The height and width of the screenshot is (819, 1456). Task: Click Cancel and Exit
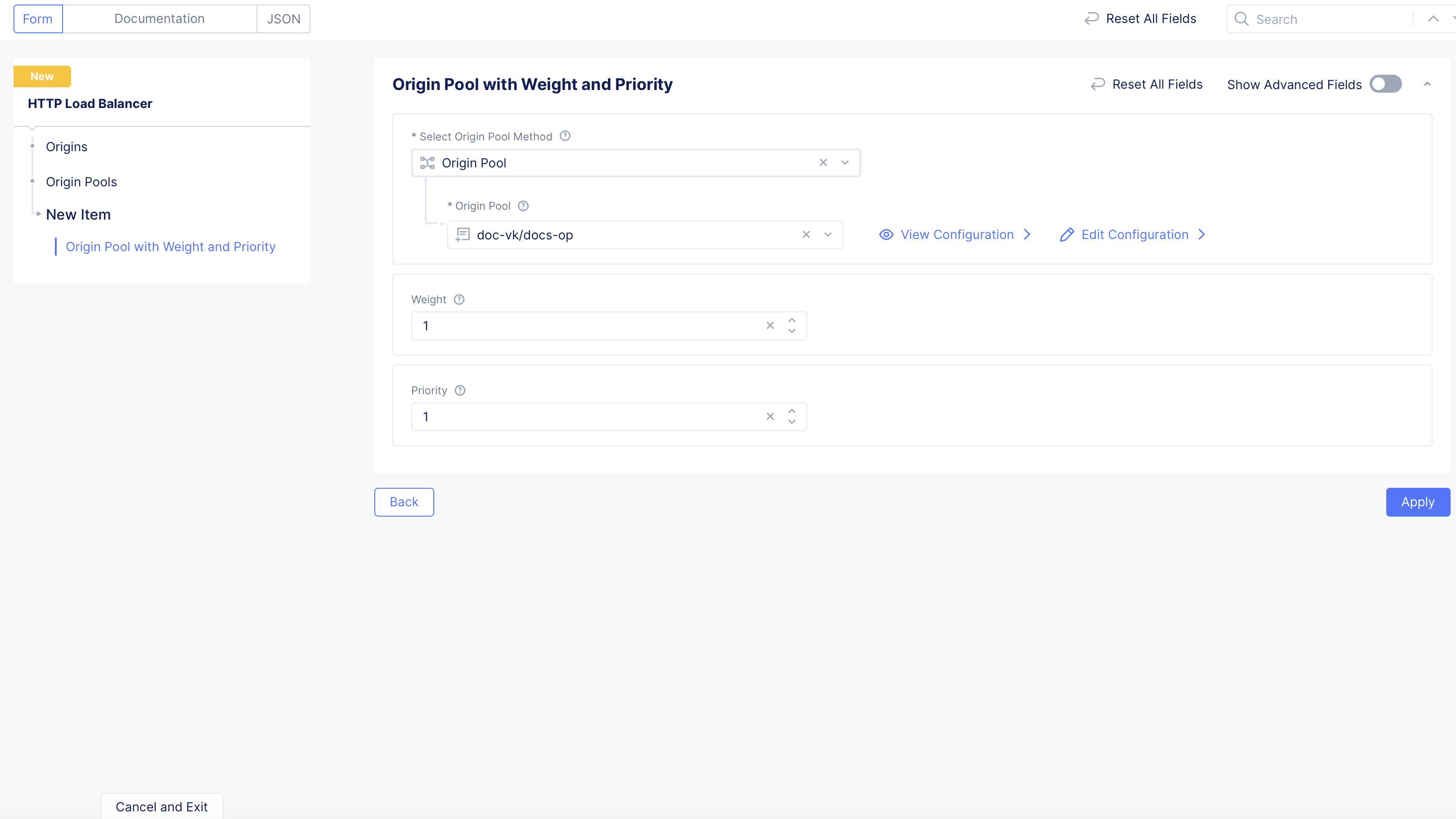tap(161, 806)
